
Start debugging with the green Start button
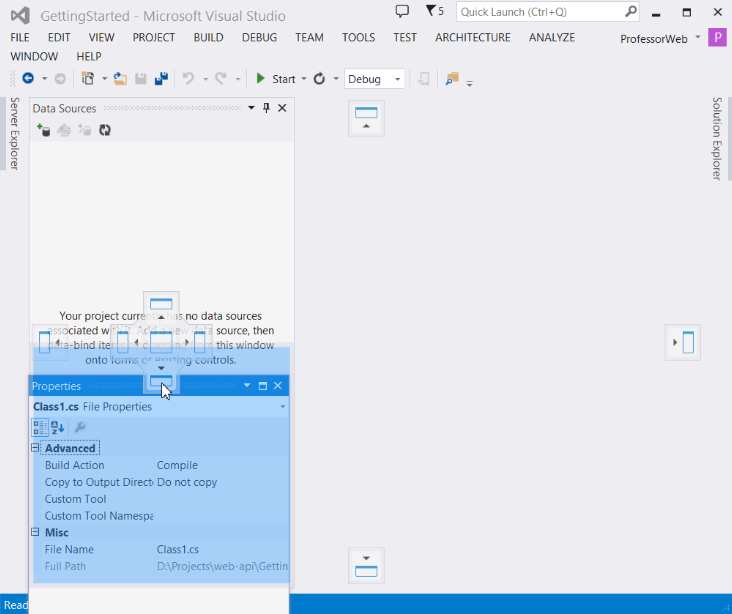275,79
